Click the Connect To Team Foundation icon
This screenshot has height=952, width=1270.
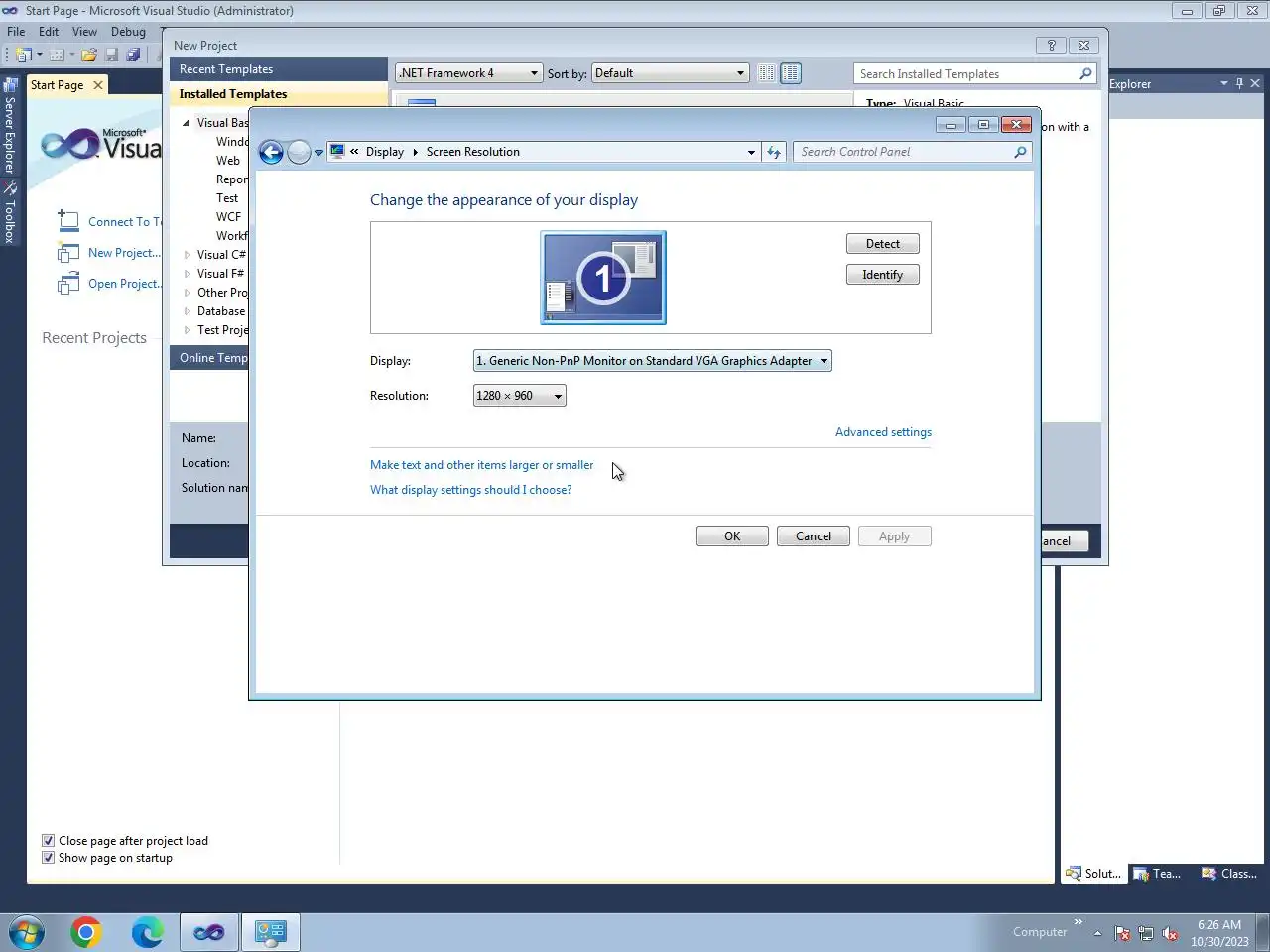pyautogui.click(x=68, y=221)
